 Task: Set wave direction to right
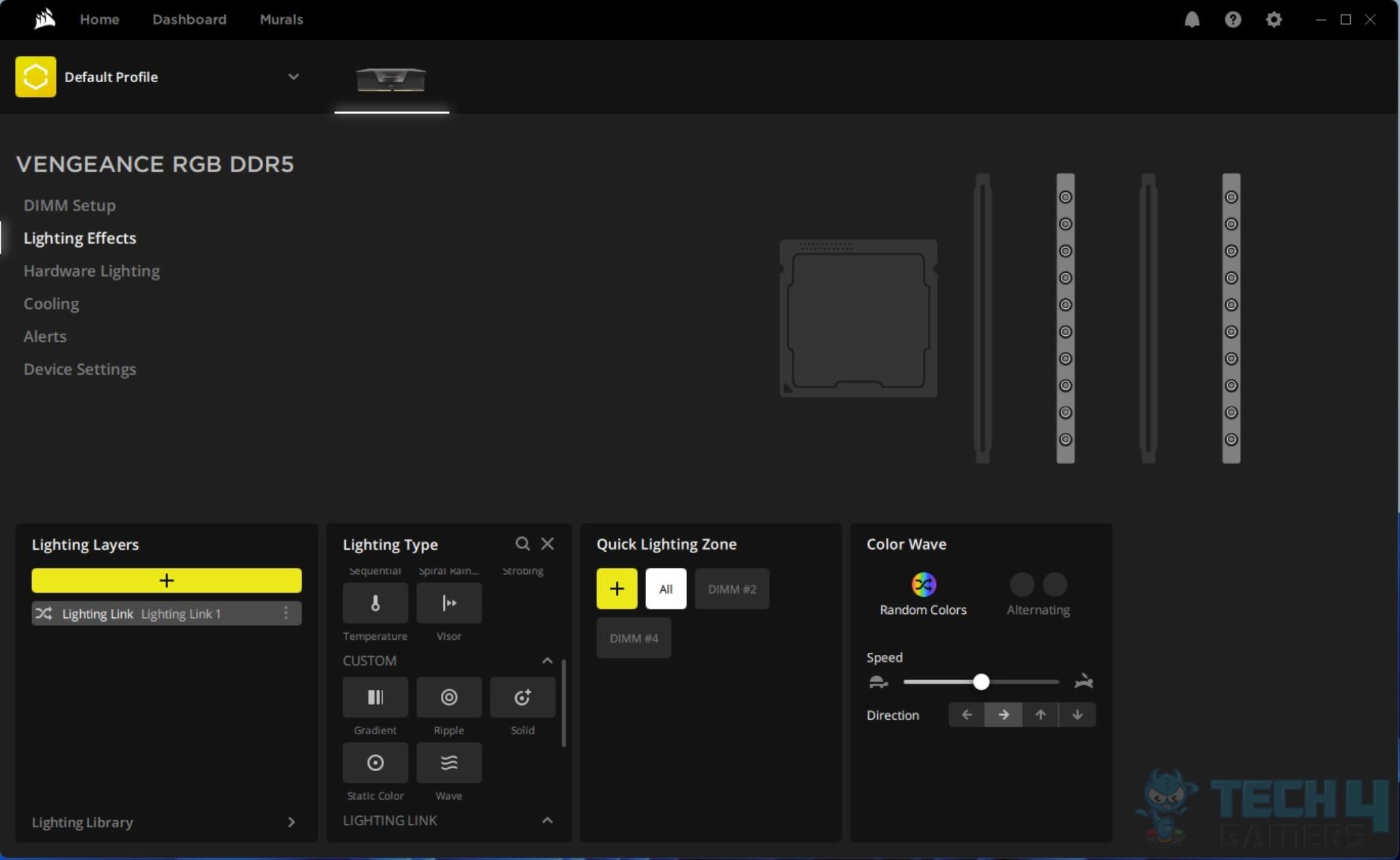pyautogui.click(x=1004, y=715)
